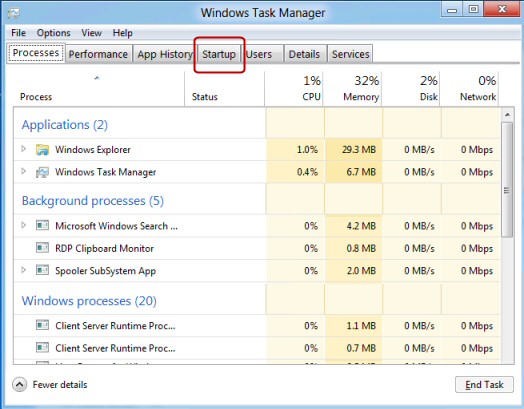
Task: Click the RDP Clipboard Monitor process icon
Action: pyautogui.click(x=42, y=248)
